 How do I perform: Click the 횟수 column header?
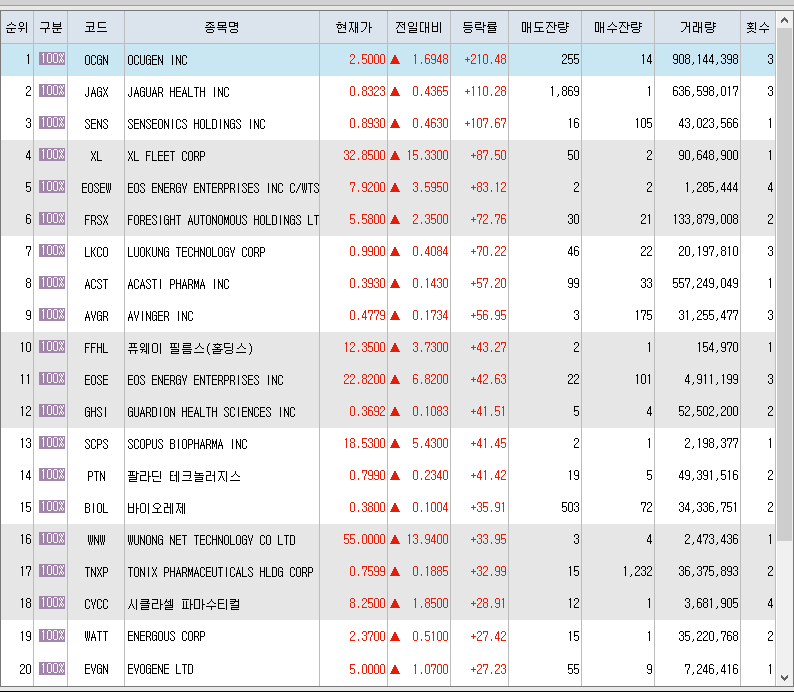click(758, 27)
